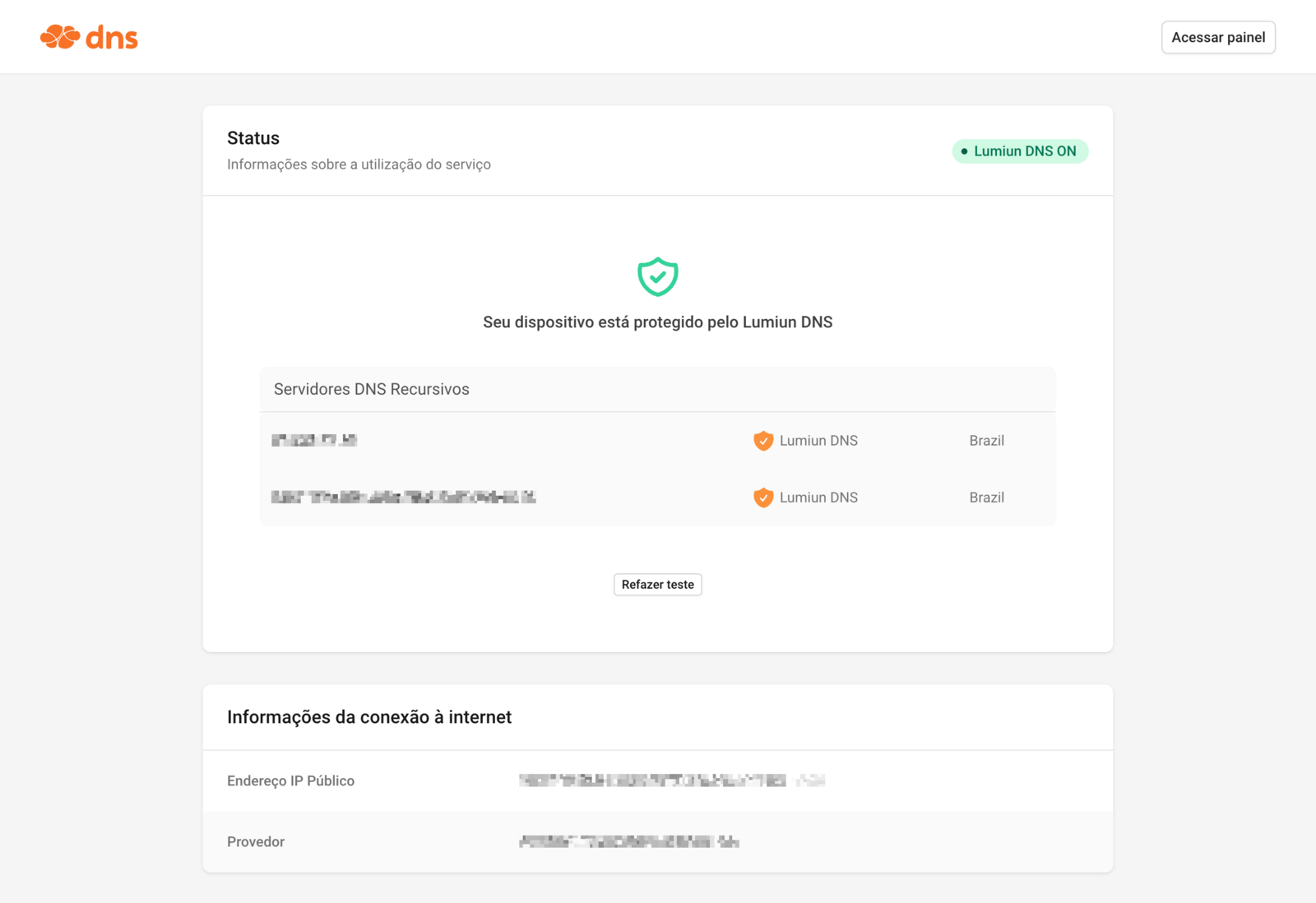Open the panel with Acessar painel
The image size is (1316, 903).
pos(1217,38)
